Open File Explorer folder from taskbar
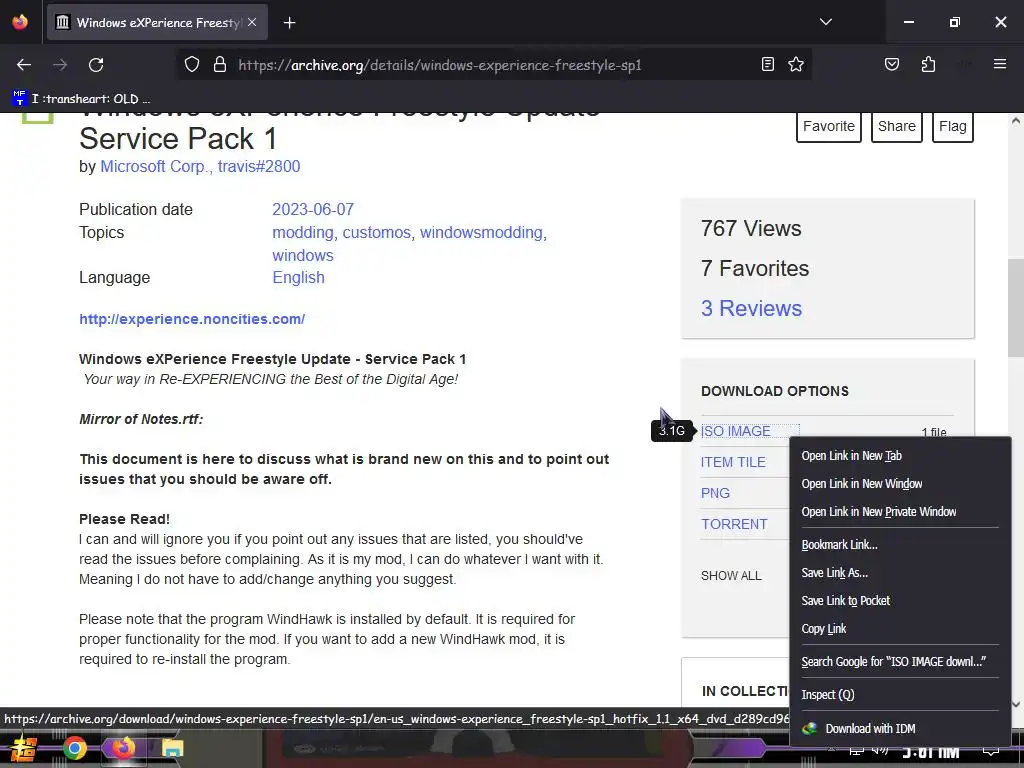This screenshot has width=1024, height=768. pyautogui.click(x=172, y=748)
